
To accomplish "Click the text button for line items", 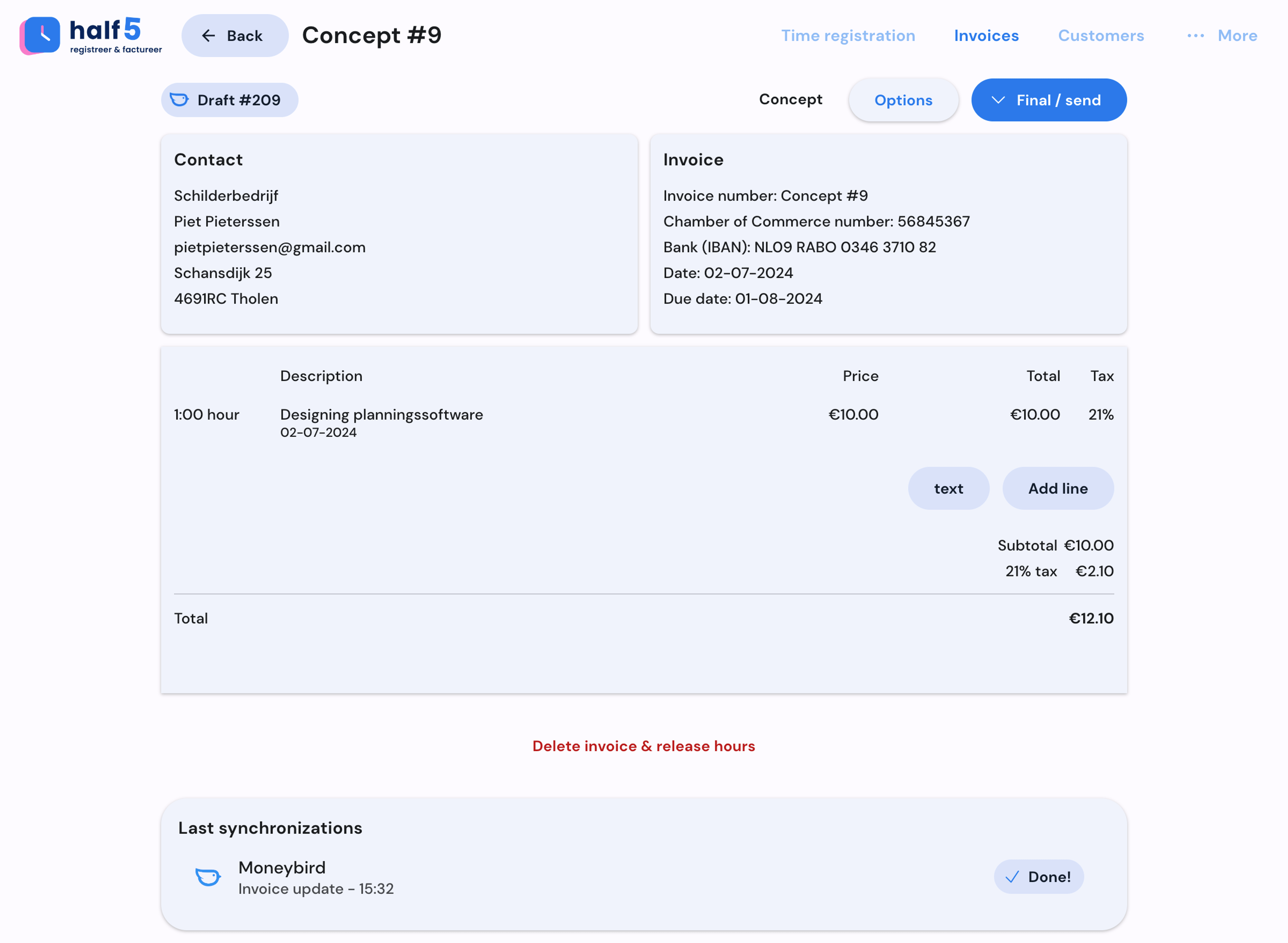I will click(x=948, y=488).
